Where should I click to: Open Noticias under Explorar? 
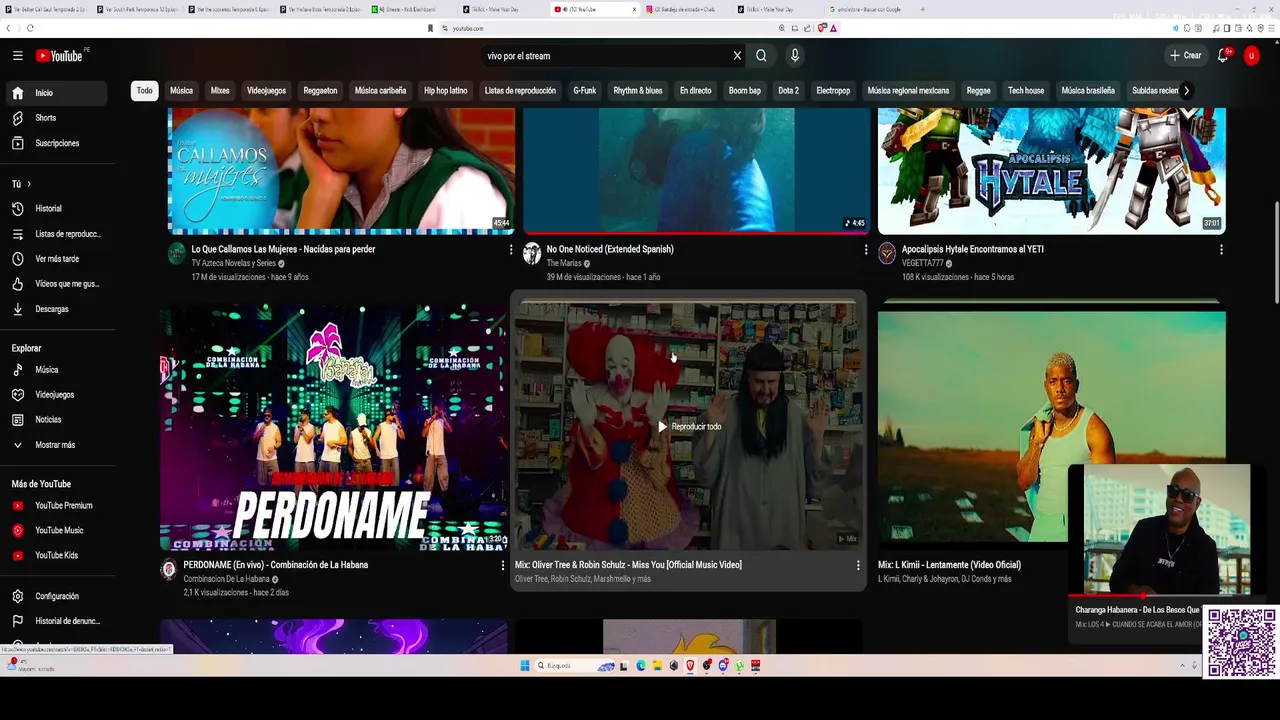(x=58, y=420)
